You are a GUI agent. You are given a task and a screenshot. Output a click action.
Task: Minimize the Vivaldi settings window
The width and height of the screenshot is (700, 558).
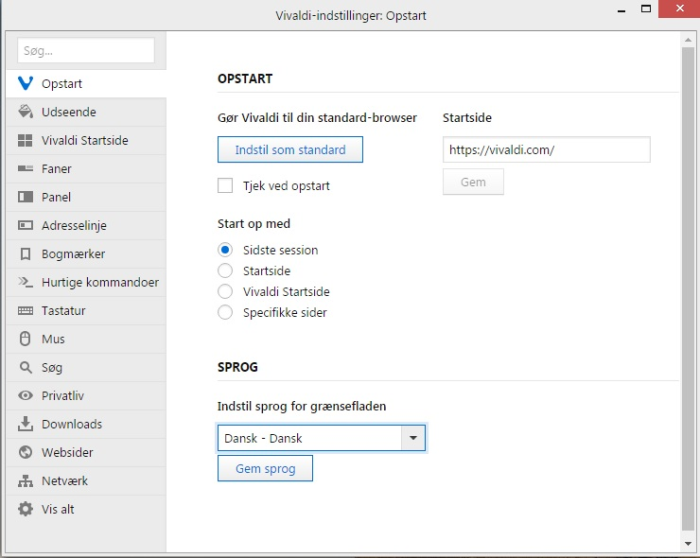click(x=621, y=9)
